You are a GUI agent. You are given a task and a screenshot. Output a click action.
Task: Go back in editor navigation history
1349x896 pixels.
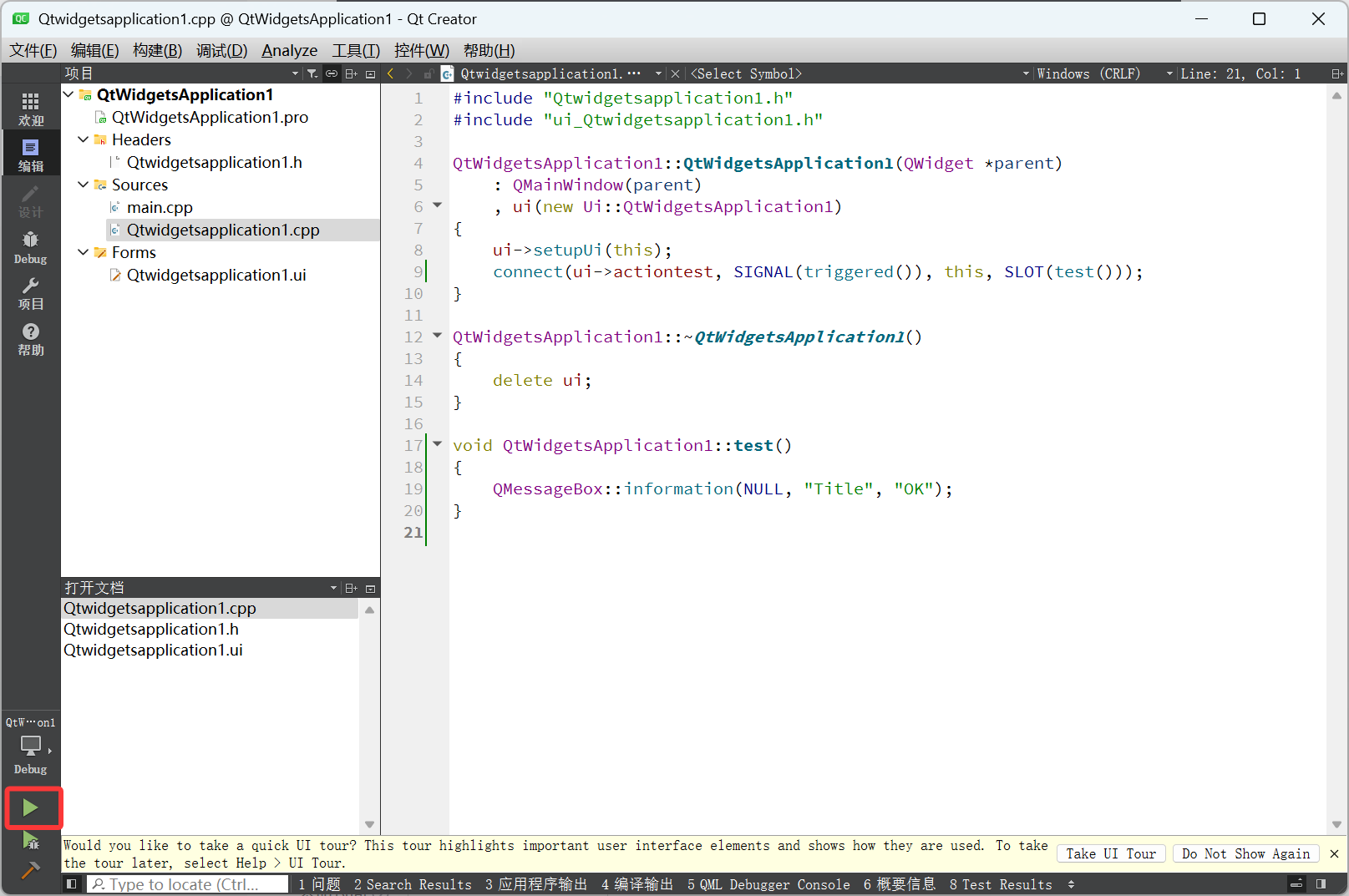[390, 73]
